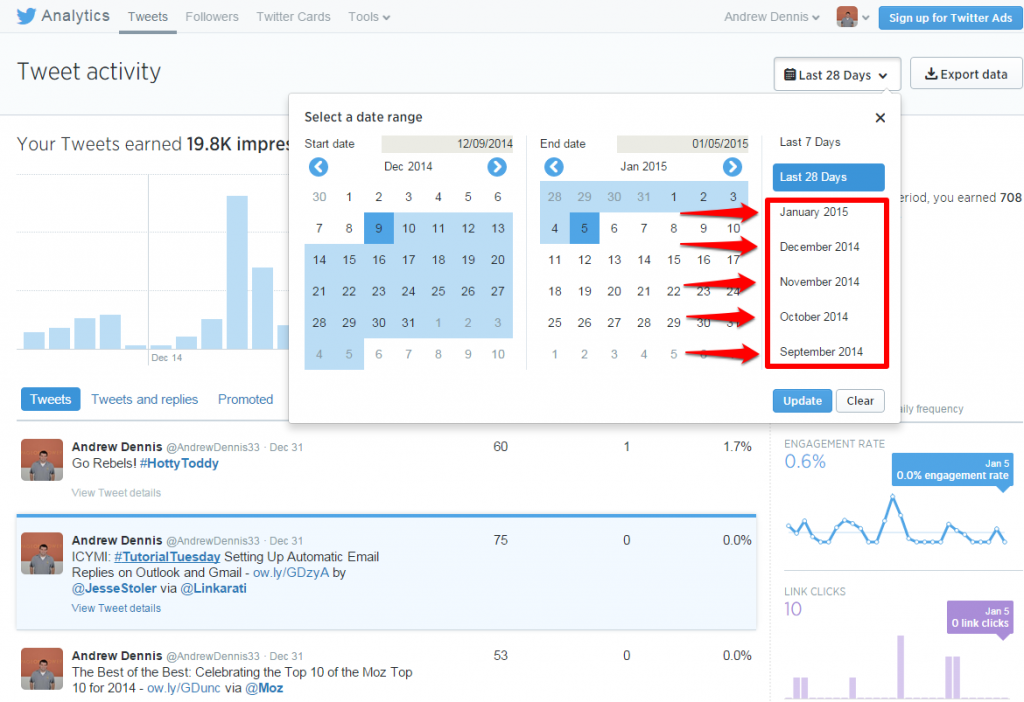Click the Twitter bird logo
Screen dimensions: 1024x702
[27, 15]
